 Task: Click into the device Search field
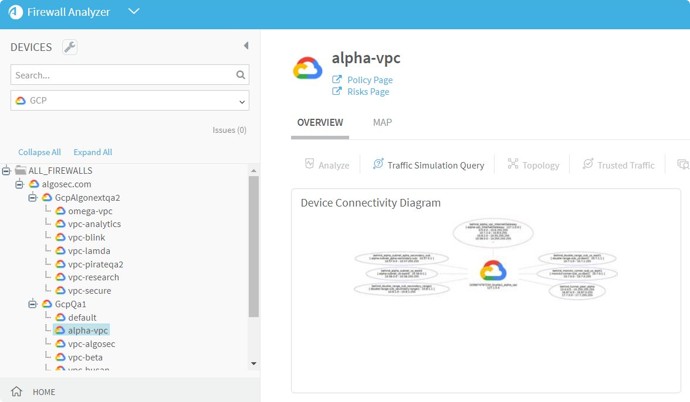[120, 75]
